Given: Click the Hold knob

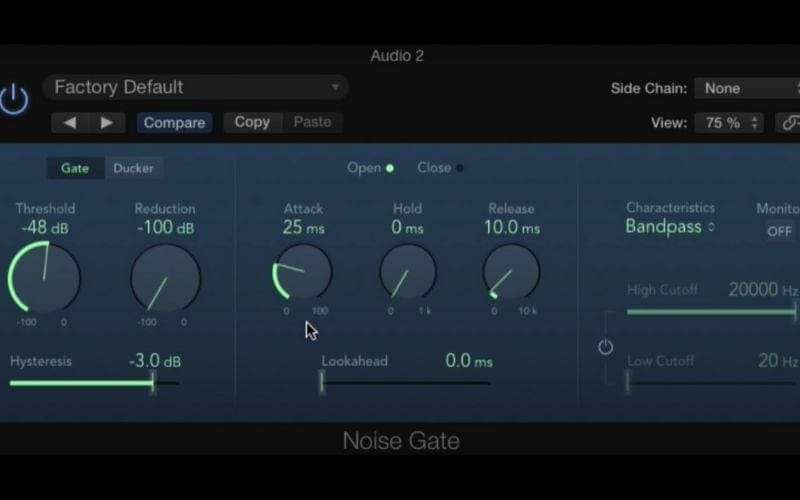Looking at the screenshot, I should click(408, 272).
